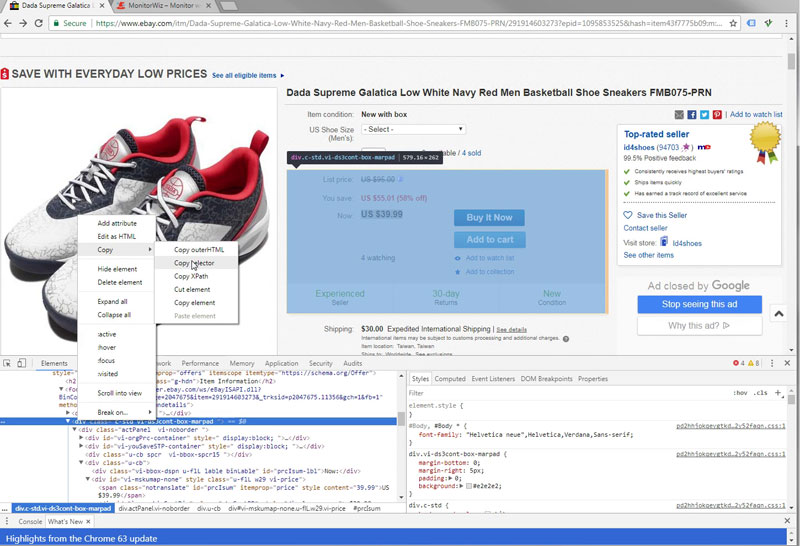Click Add to watch list top link
Screen dimensions: 800x546
coord(756,114)
